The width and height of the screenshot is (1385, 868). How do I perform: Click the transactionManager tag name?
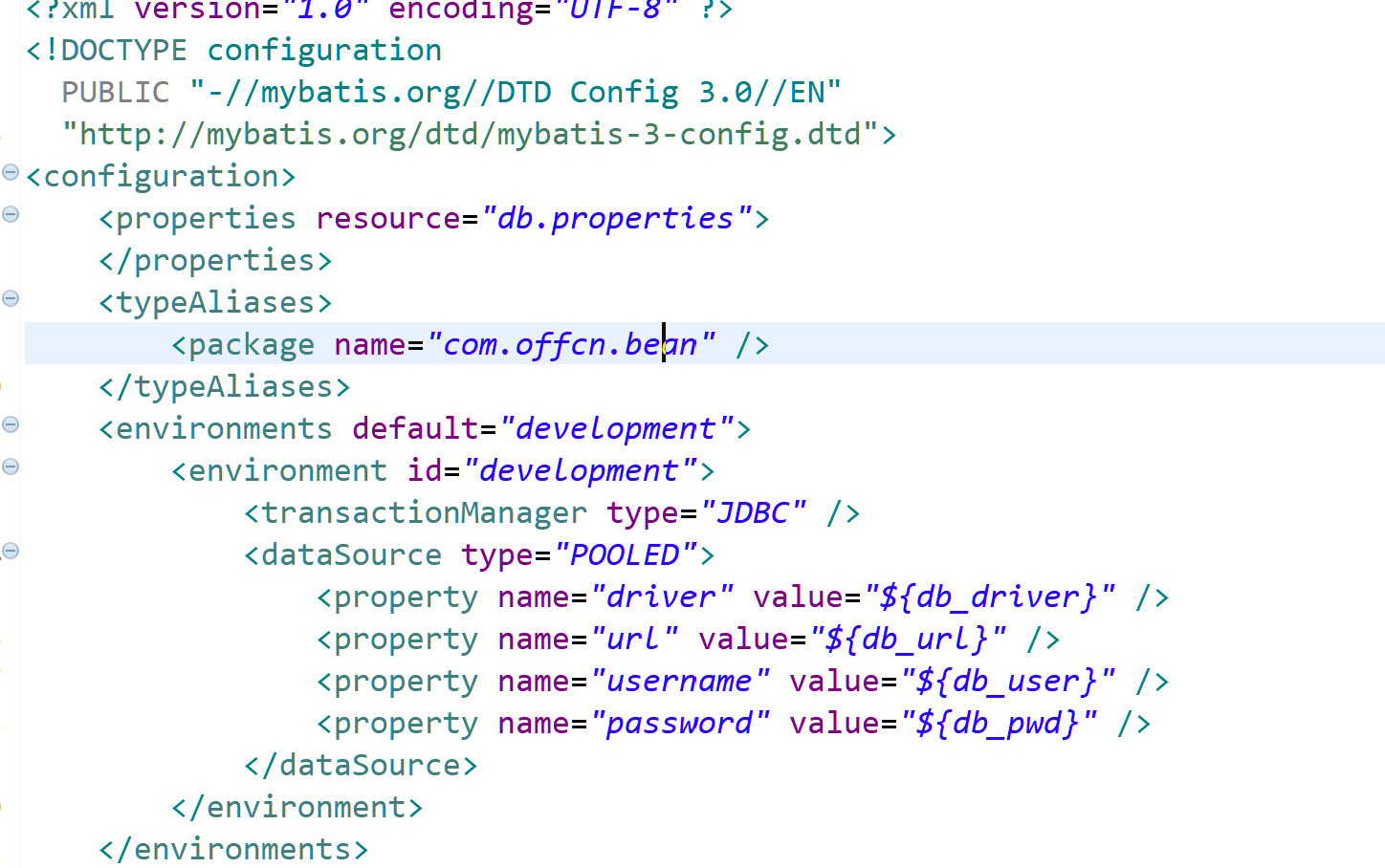(424, 513)
